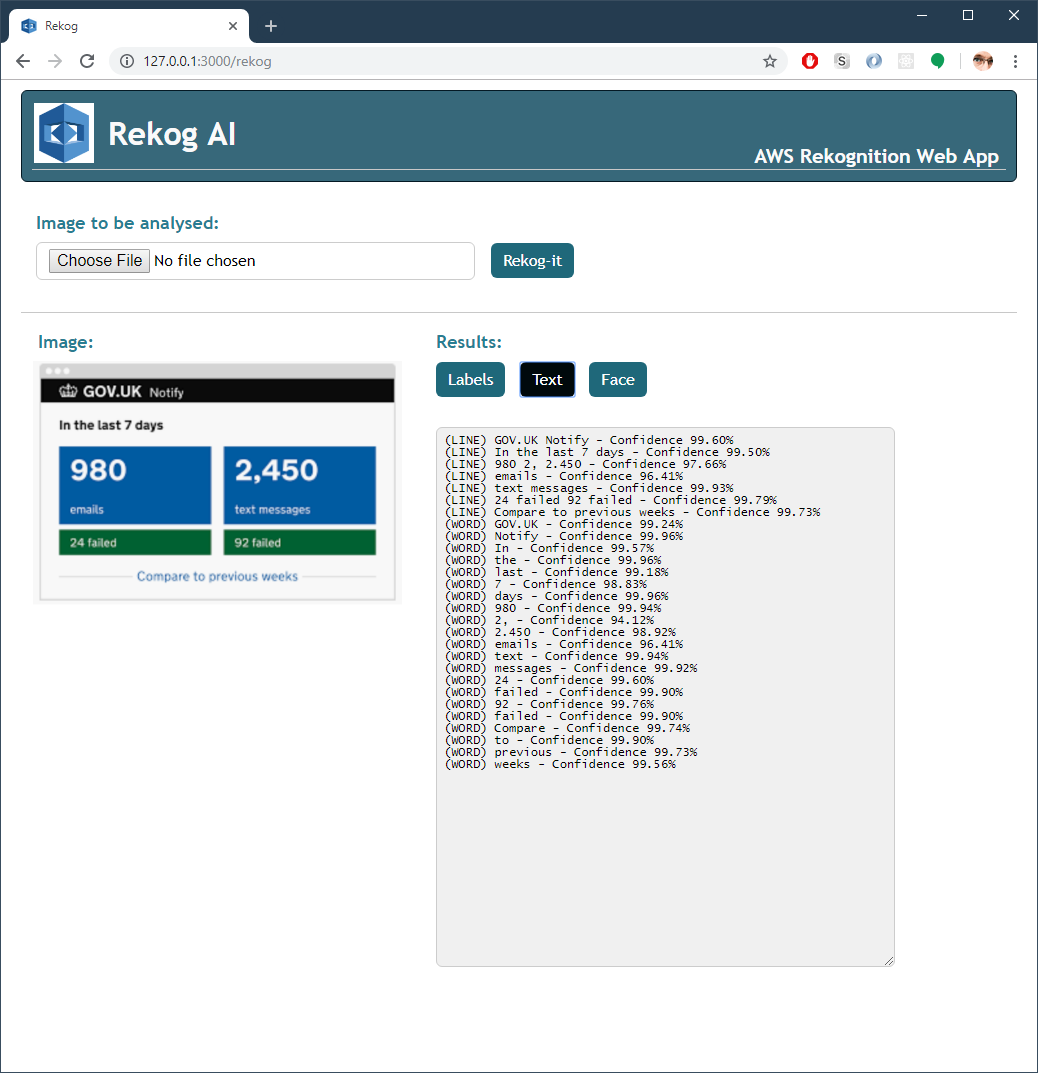Click the 'Image to be analysed:' label
Image resolution: width=1038 pixels, height=1073 pixels.
tap(127, 223)
